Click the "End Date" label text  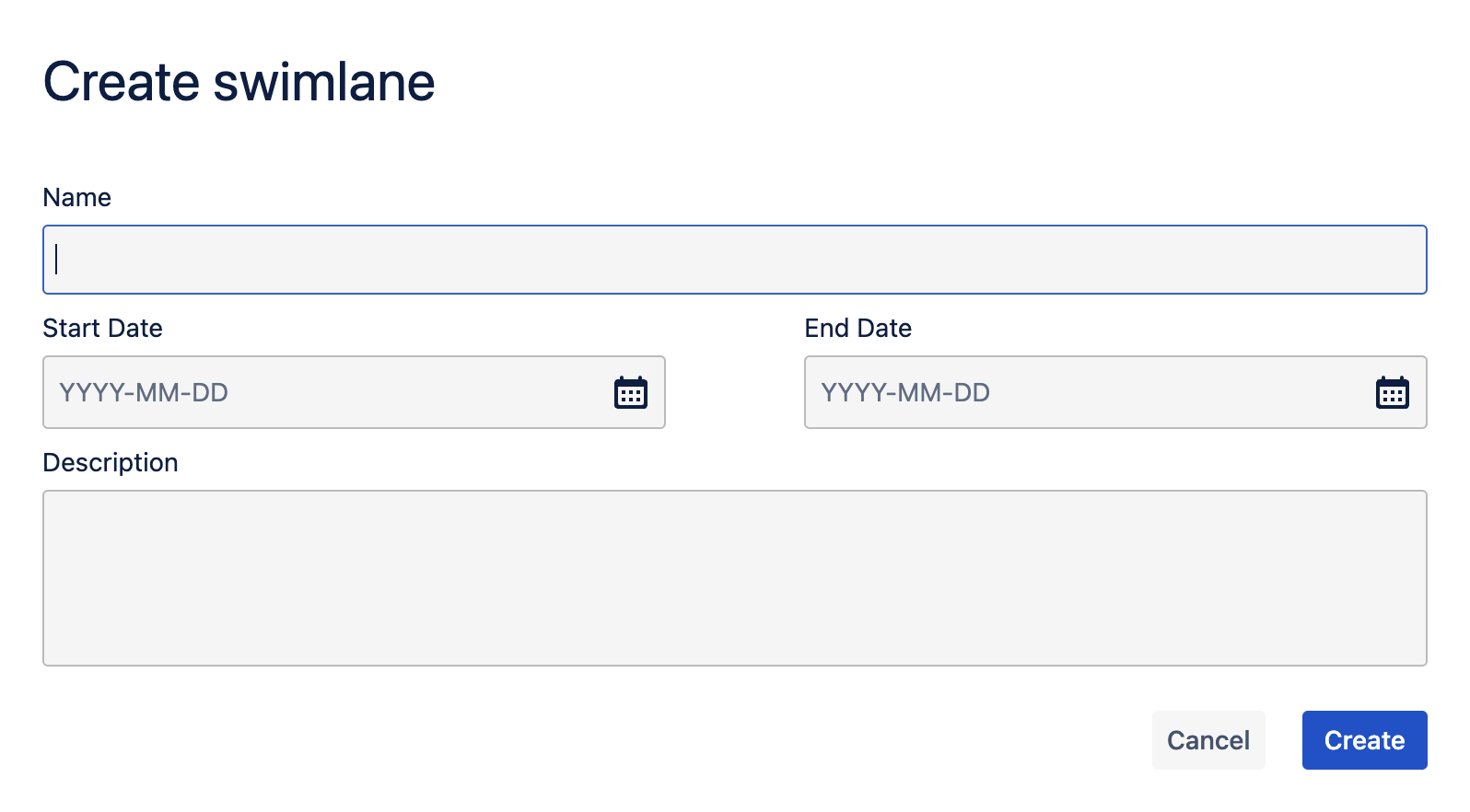[x=857, y=329]
